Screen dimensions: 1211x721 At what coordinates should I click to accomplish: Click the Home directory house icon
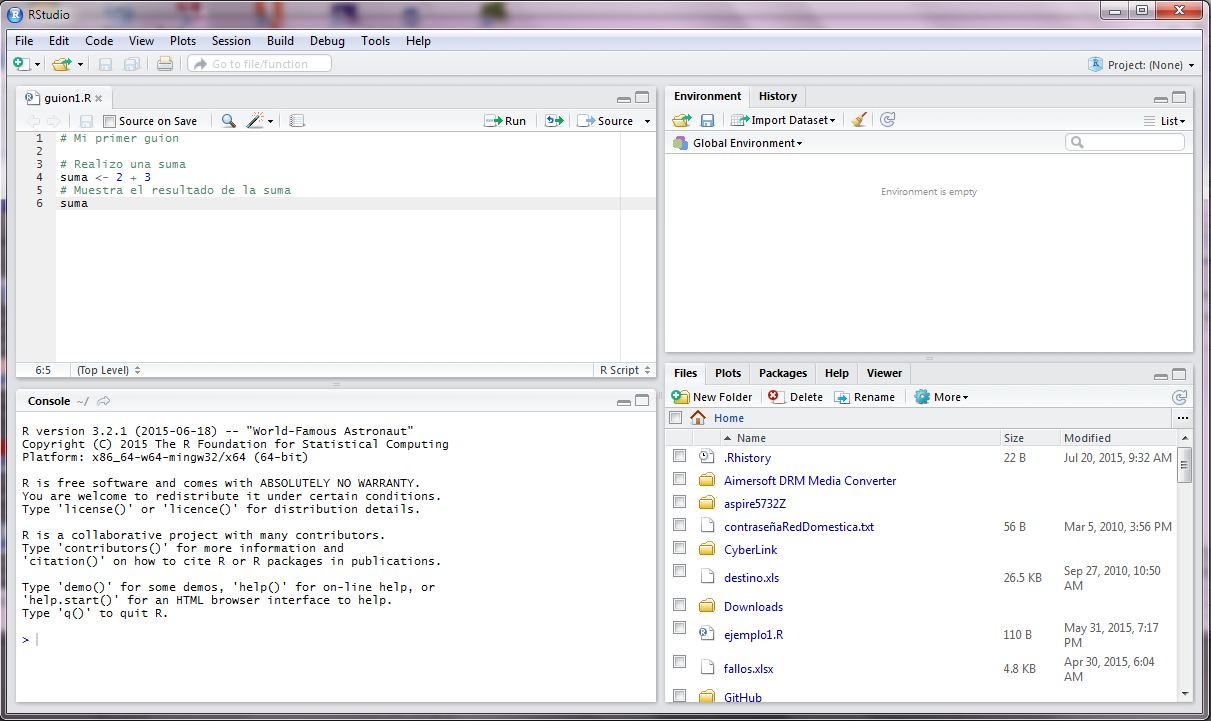tap(698, 418)
